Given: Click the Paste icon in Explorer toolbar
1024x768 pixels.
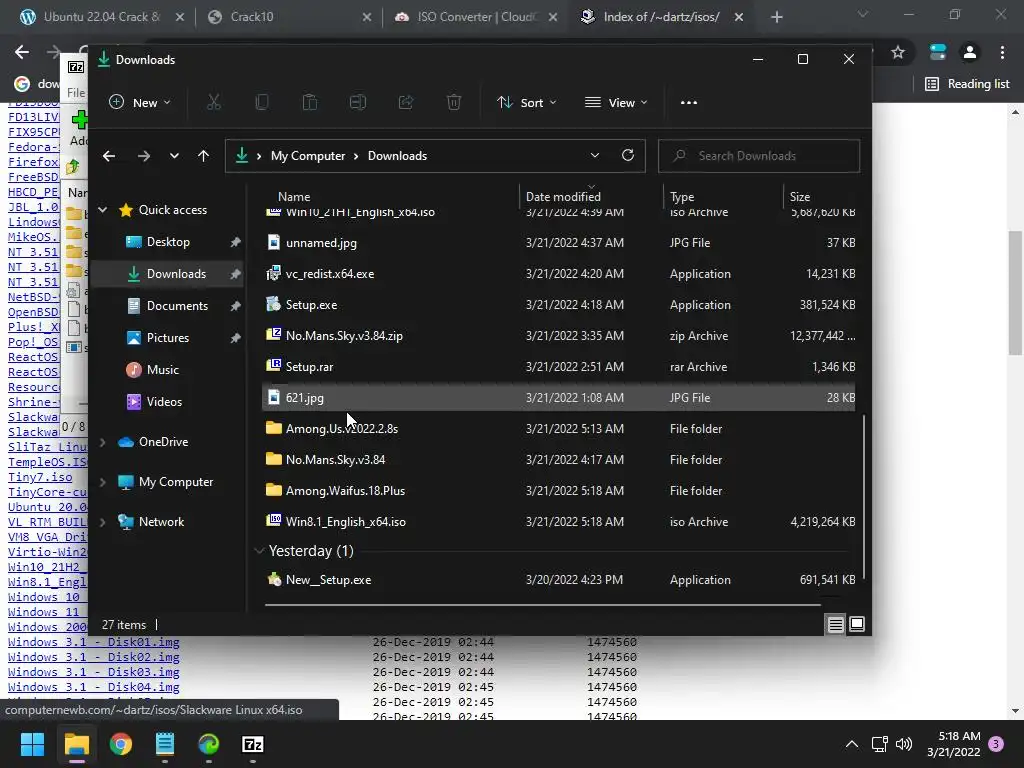Looking at the screenshot, I should click(x=310, y=102).
